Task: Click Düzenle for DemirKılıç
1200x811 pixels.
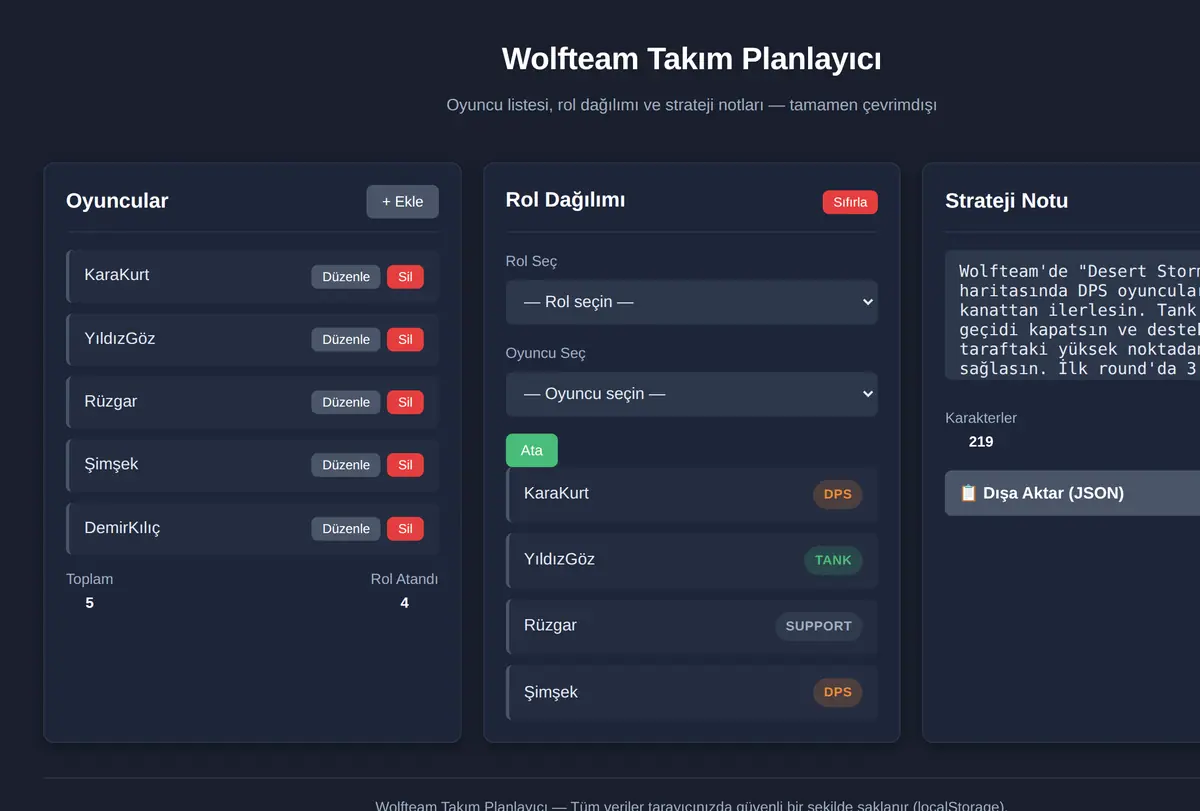Action: (346, 528)
